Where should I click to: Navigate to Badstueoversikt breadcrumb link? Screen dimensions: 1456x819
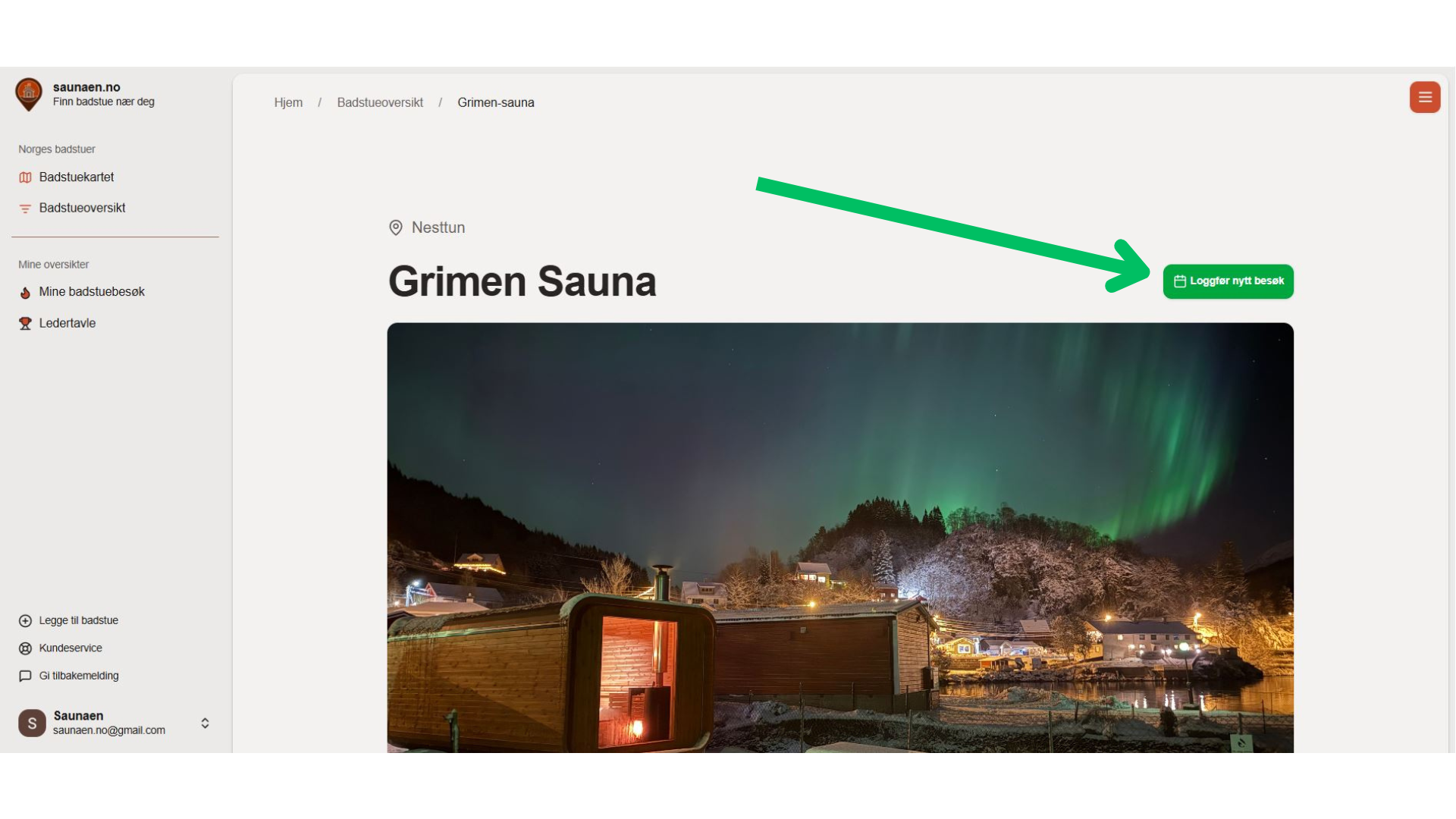coord(380,102)
